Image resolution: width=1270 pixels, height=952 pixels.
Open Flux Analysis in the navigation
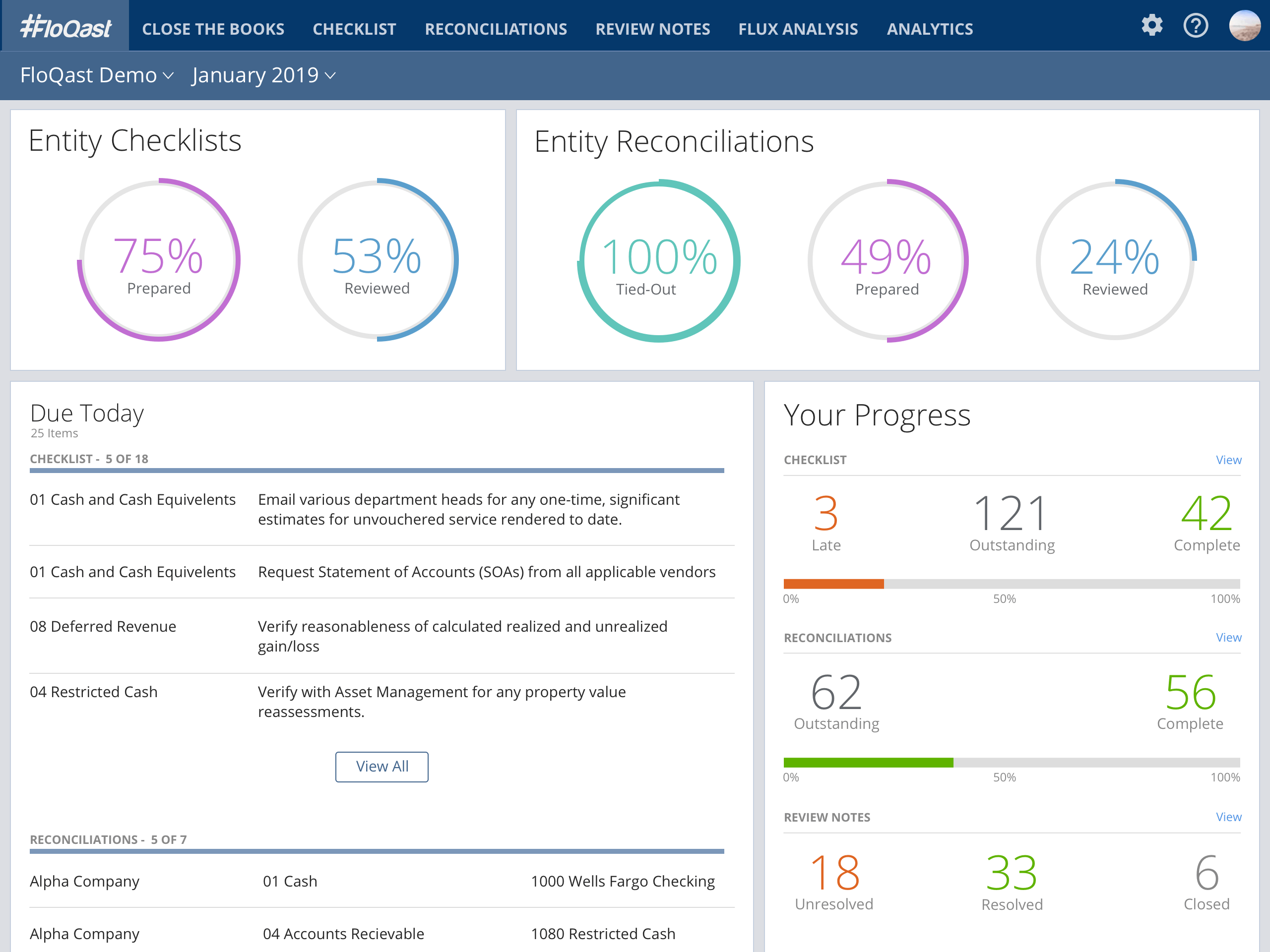pyautogui.click(x=798, y=29)
